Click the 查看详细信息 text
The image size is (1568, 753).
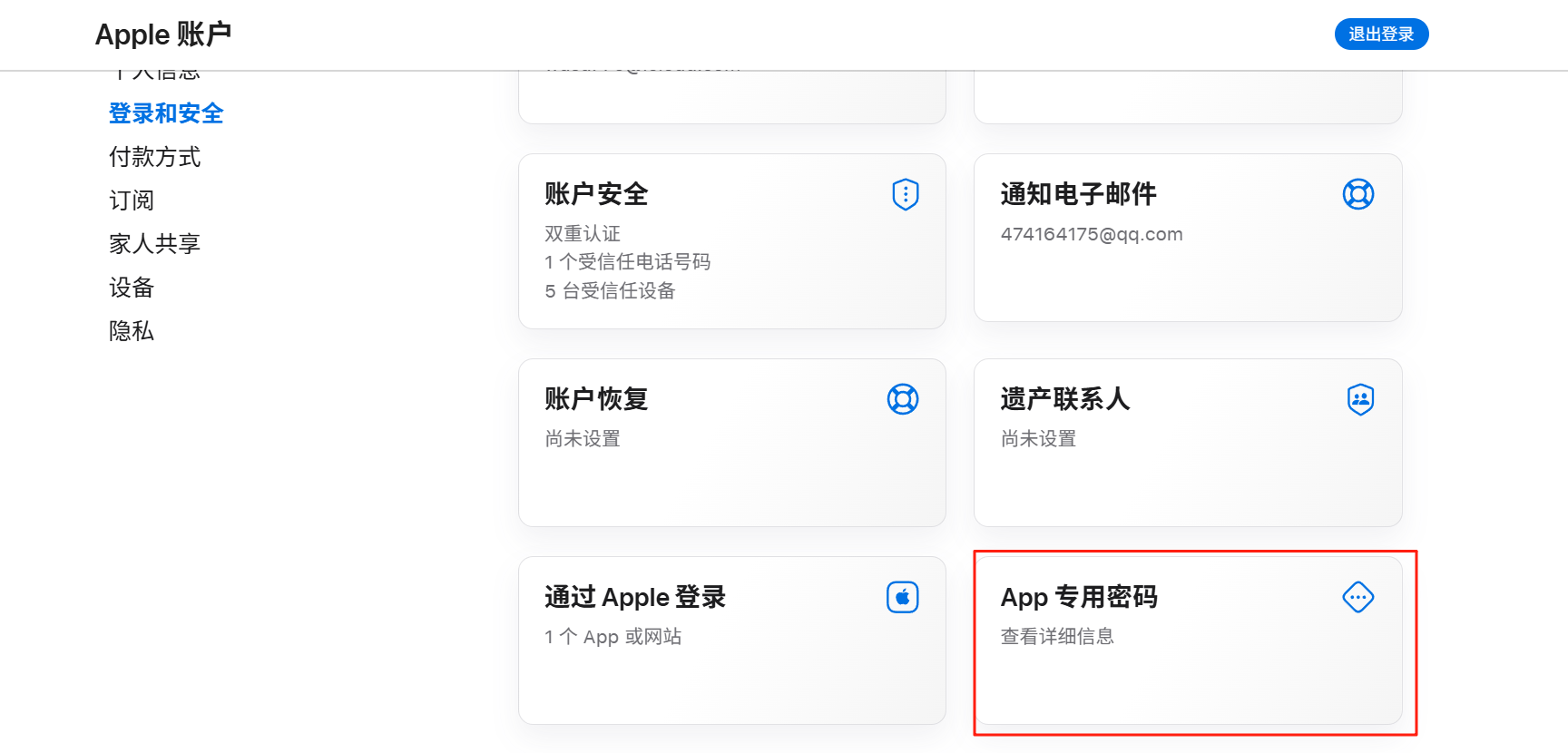pyautogui.click(x=1057, y=637)
